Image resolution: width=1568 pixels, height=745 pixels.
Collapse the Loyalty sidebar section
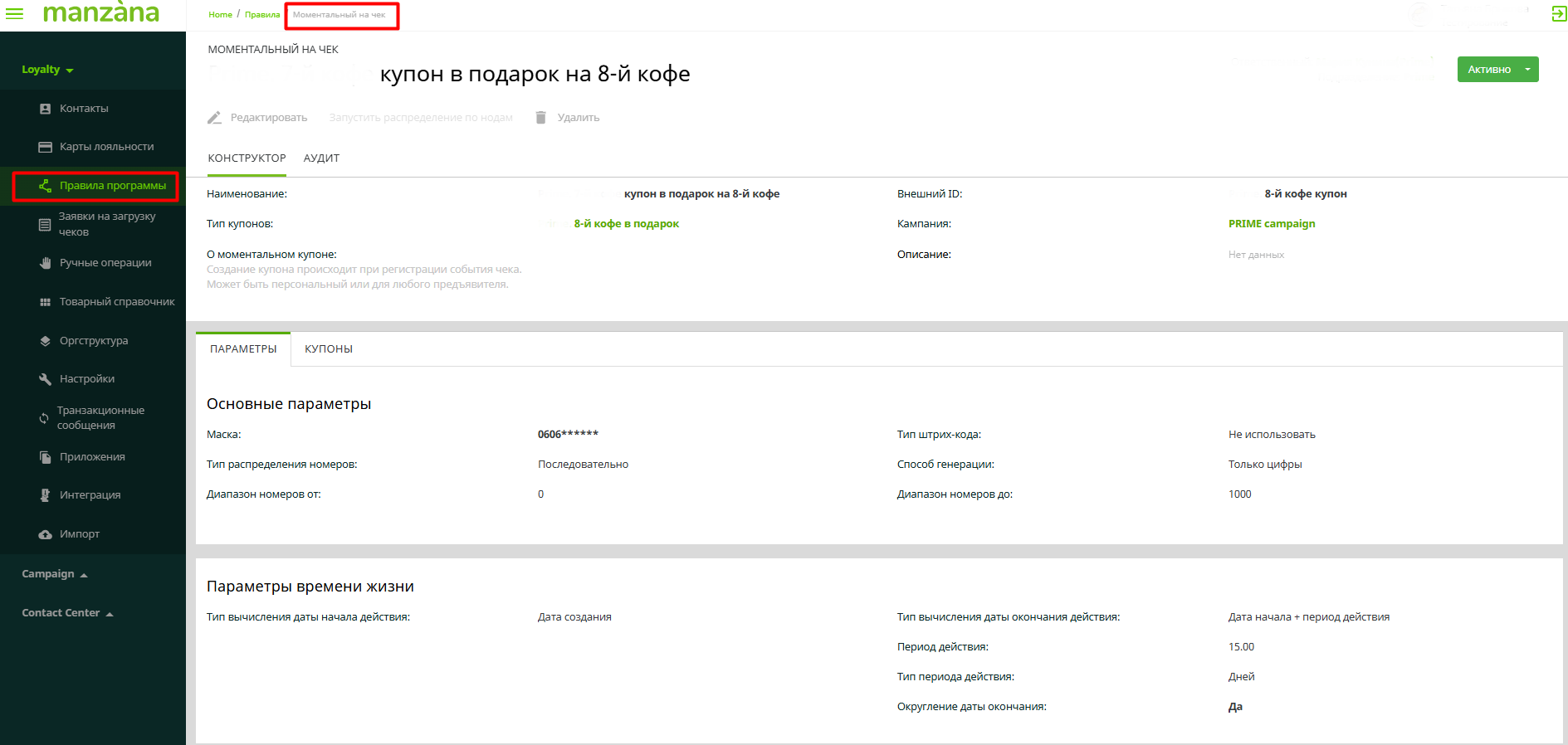[x=47, y=70]
